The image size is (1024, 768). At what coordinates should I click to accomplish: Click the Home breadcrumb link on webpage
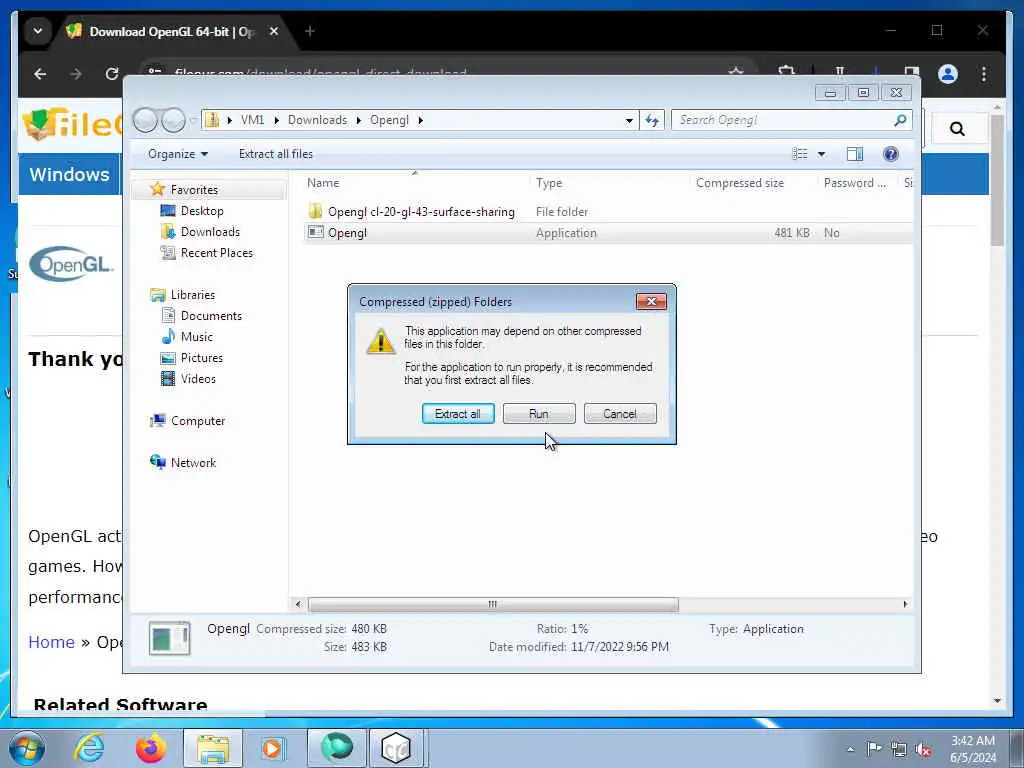(x=52, y=643)
